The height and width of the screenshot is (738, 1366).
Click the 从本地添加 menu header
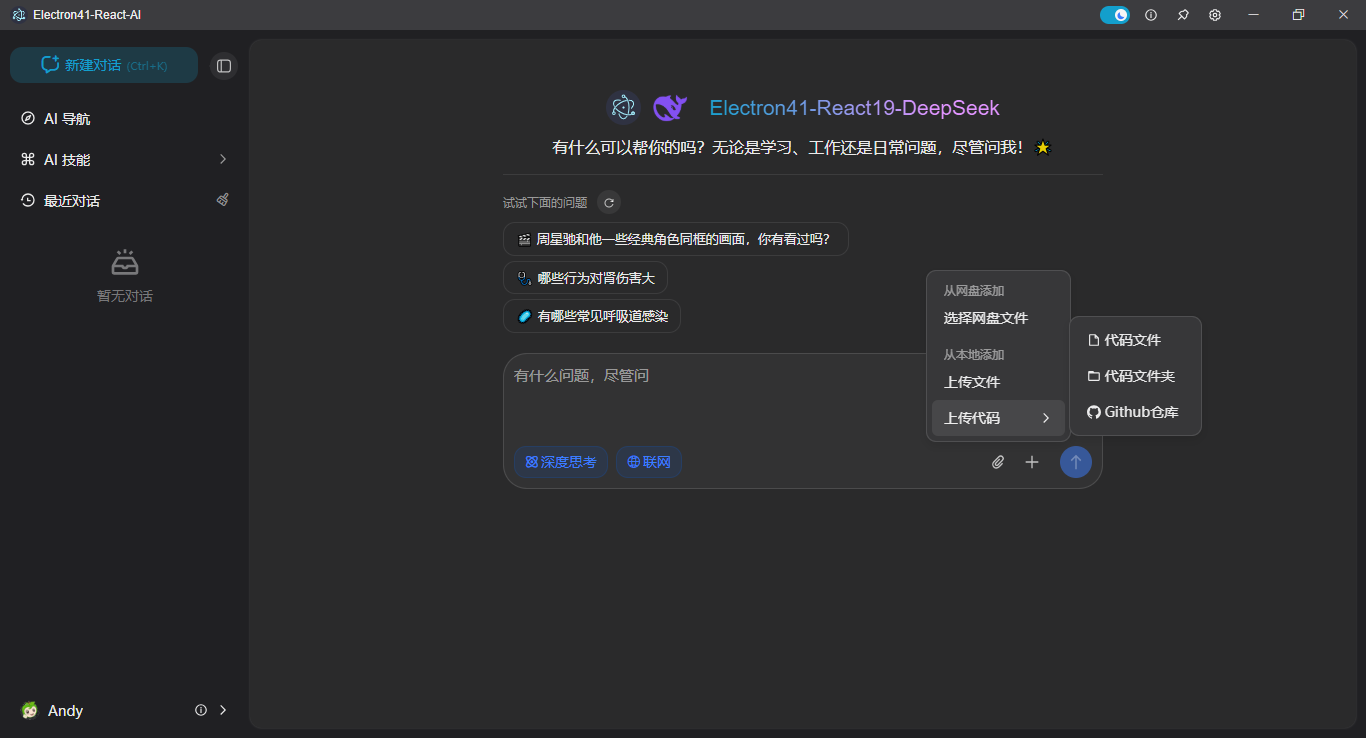click(x=974, y=355)
